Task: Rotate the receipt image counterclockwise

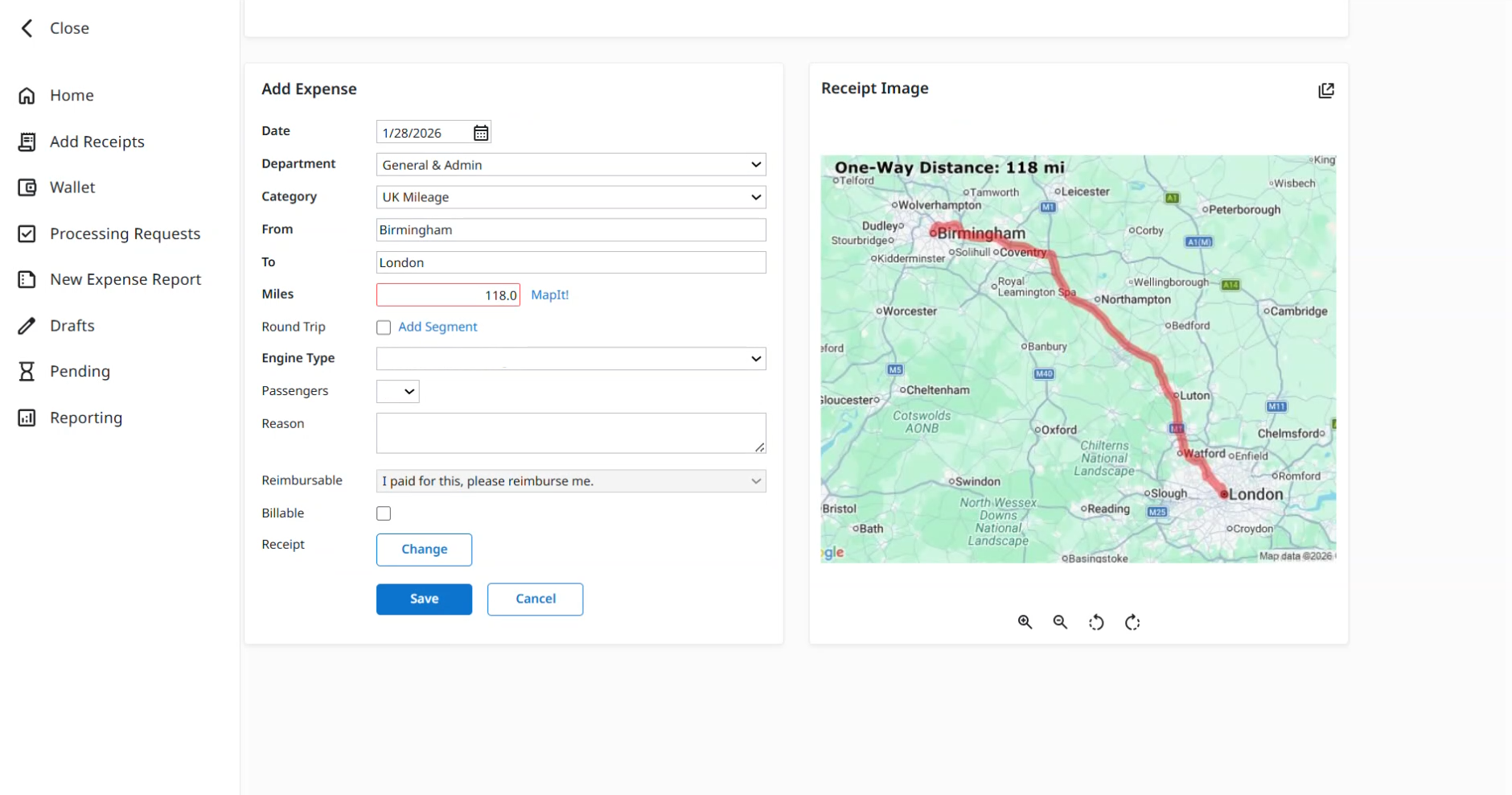Action: 1096,622
